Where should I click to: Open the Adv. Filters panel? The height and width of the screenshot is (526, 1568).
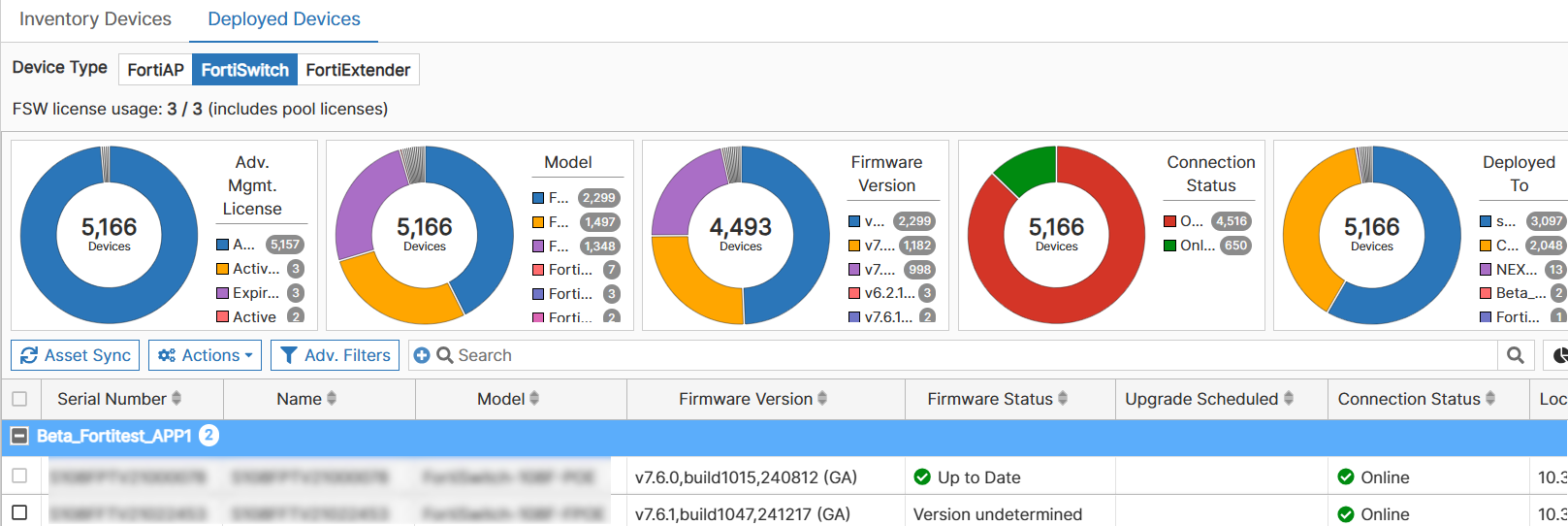pos(336,355)
